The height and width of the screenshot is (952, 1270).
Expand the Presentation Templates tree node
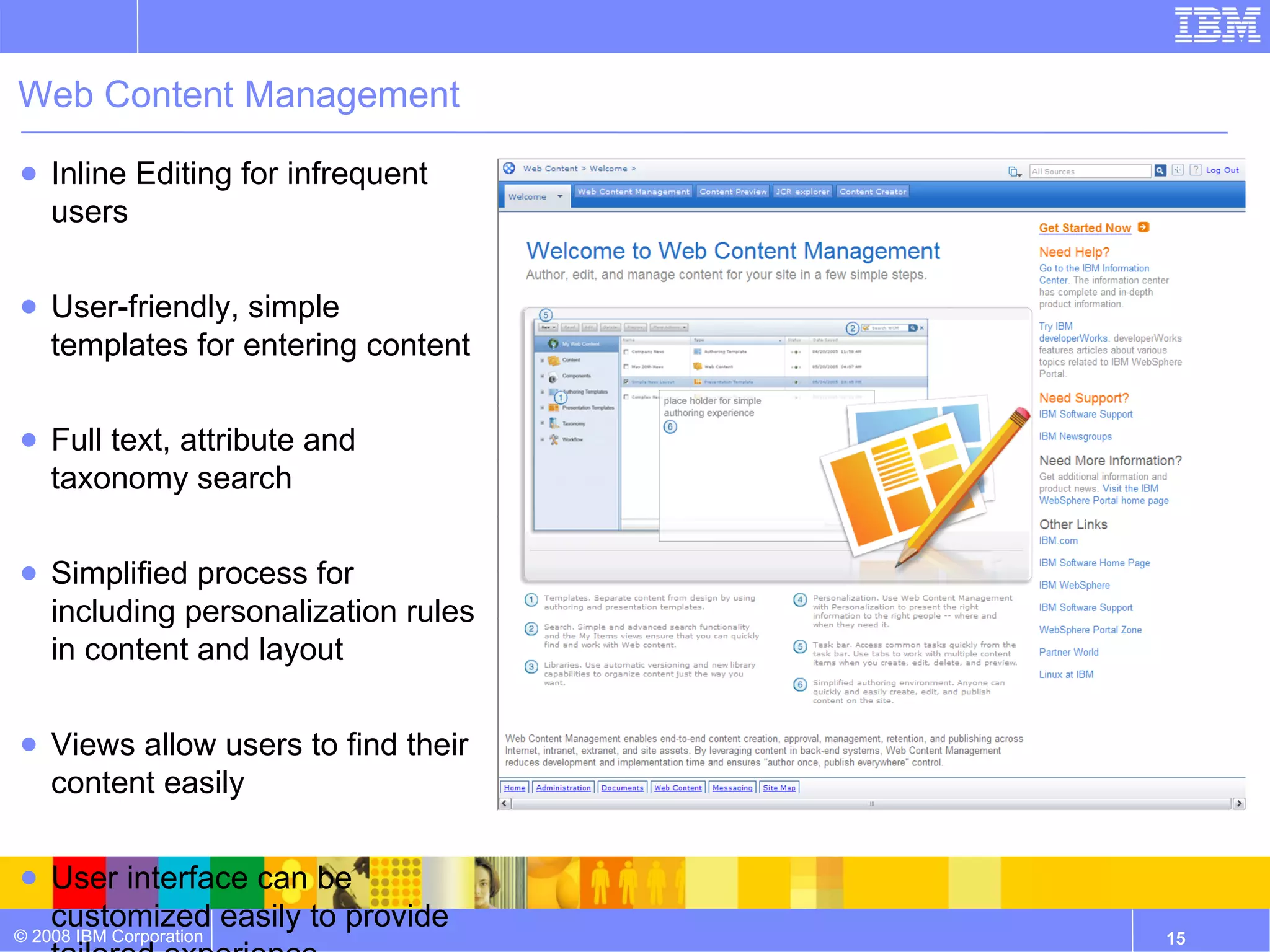pos(542,408)
